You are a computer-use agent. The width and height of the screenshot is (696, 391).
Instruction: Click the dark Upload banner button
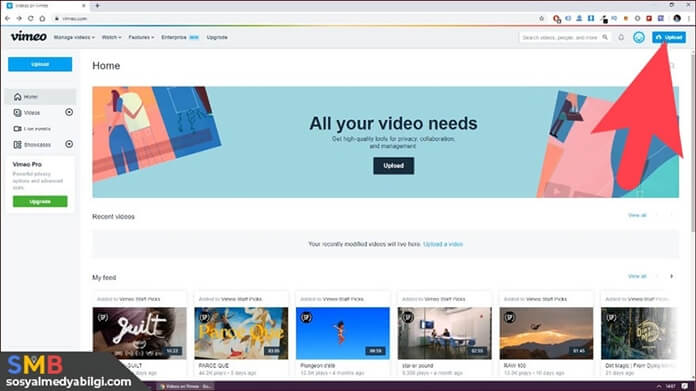point(393,166)
